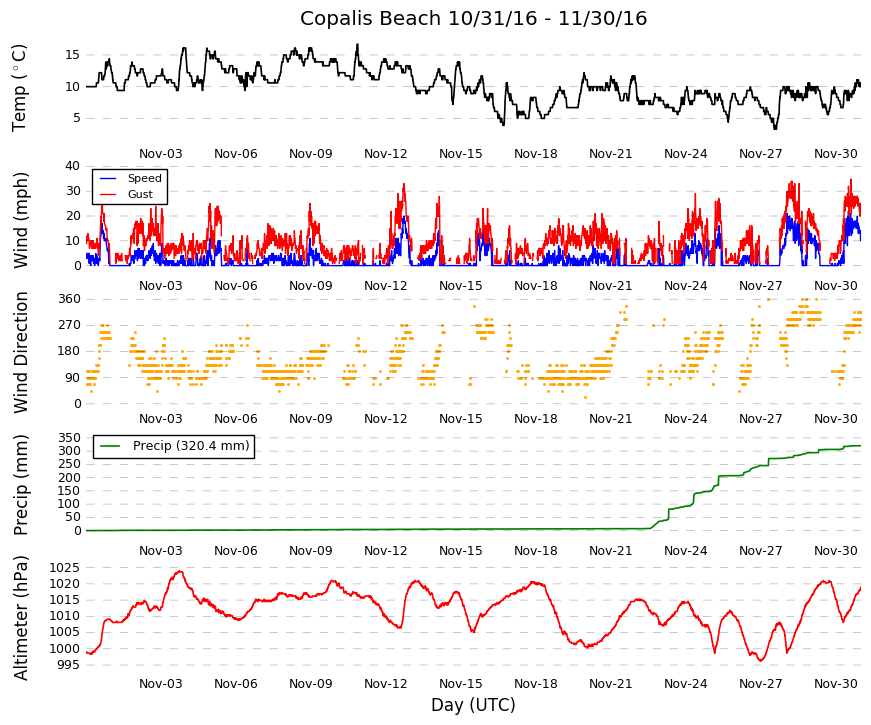871x725 pixels.
Task: Click the 1025 tick on altimeter axis
Action: (64, 568)
